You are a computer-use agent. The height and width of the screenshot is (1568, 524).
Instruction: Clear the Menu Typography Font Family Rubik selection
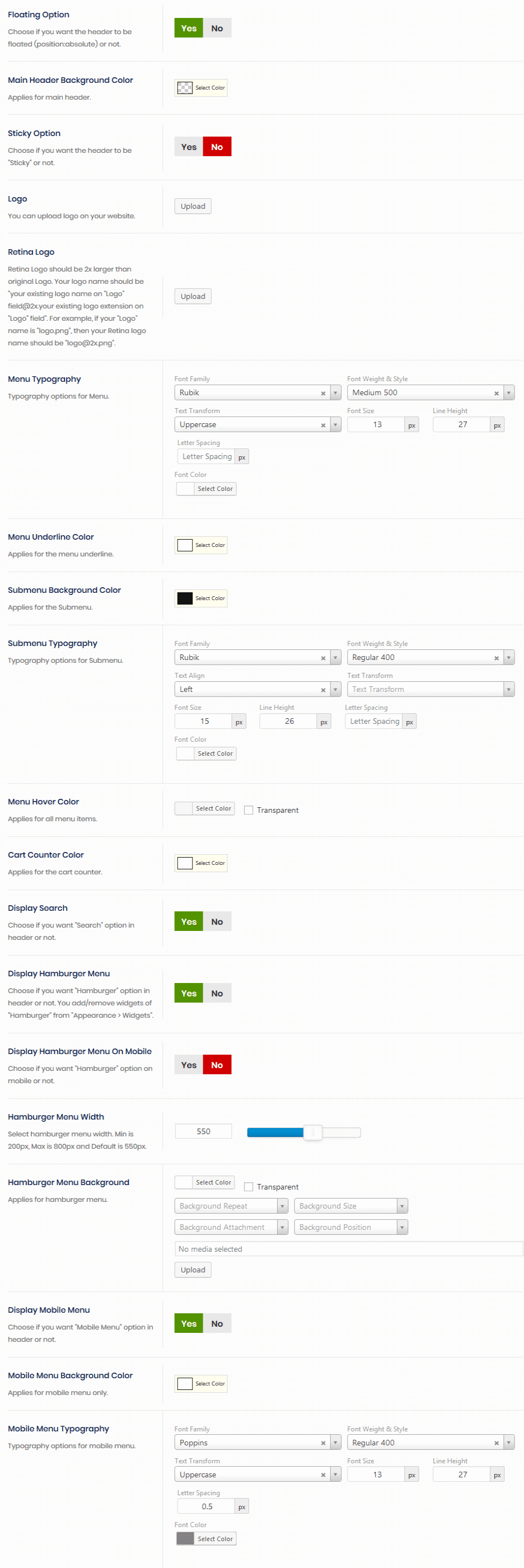(323, 393)
